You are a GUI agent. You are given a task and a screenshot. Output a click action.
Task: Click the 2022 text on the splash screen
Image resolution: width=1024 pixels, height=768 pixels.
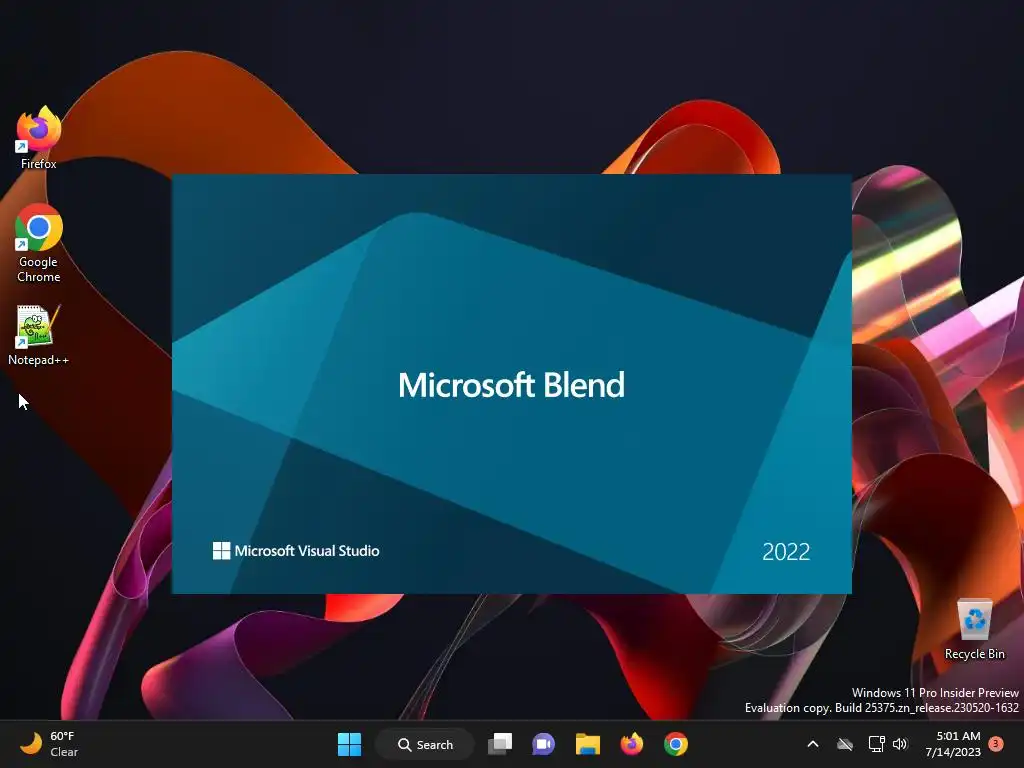click(x=786, y=552)
